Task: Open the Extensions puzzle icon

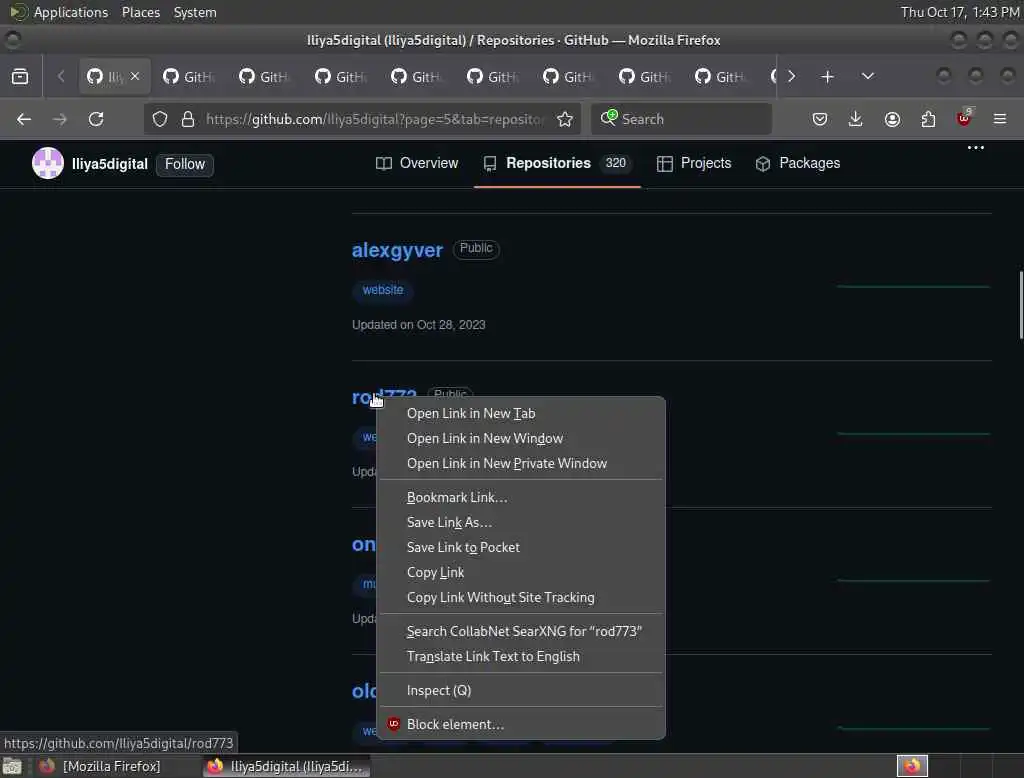Action: coord(928,119)
